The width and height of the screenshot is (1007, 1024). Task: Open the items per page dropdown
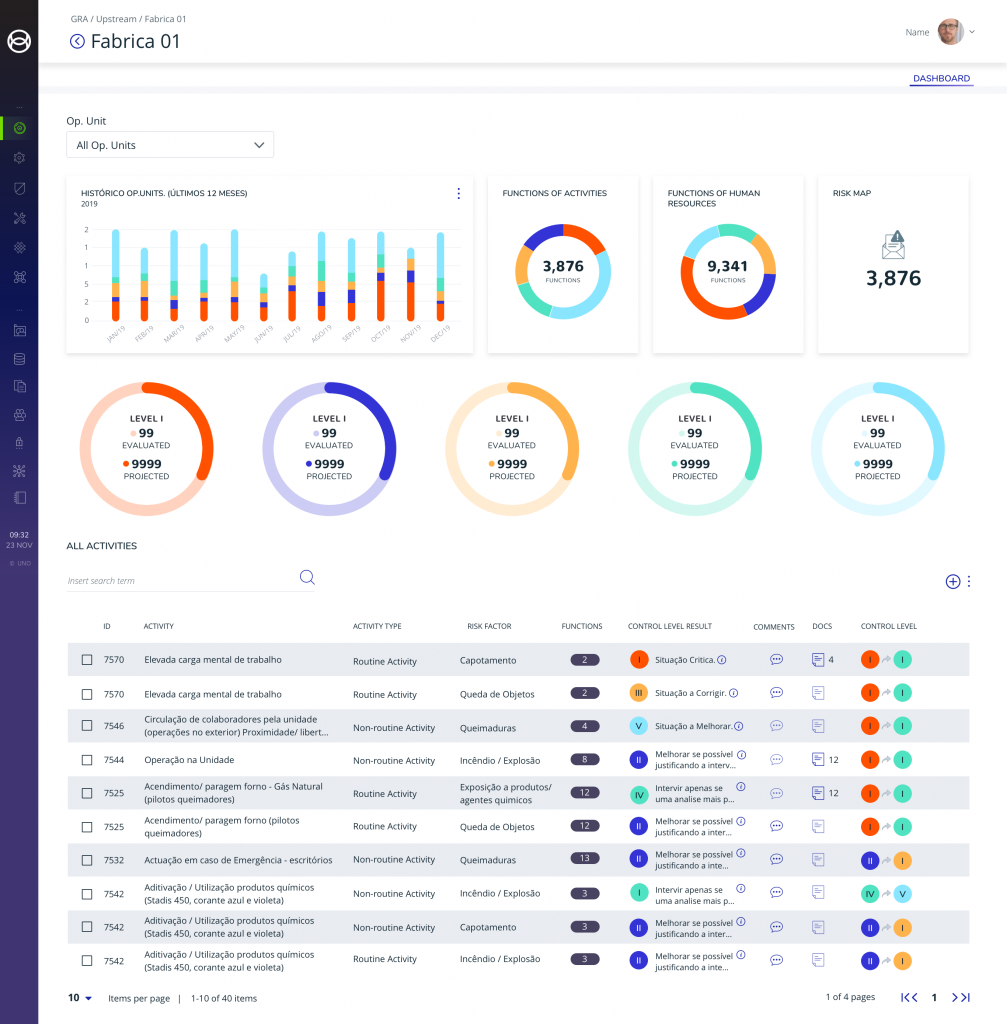pyautogui.click(x=80, y=998)
